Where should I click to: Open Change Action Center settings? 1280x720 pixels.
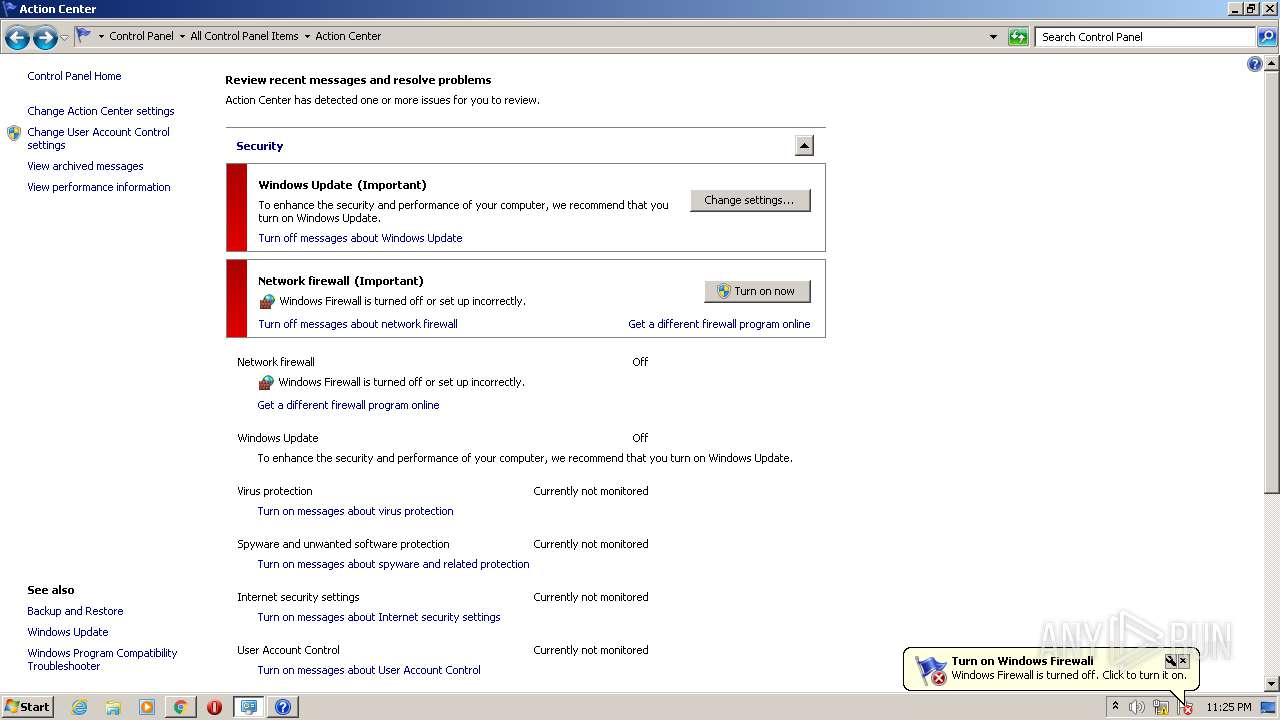pos(101,111)
